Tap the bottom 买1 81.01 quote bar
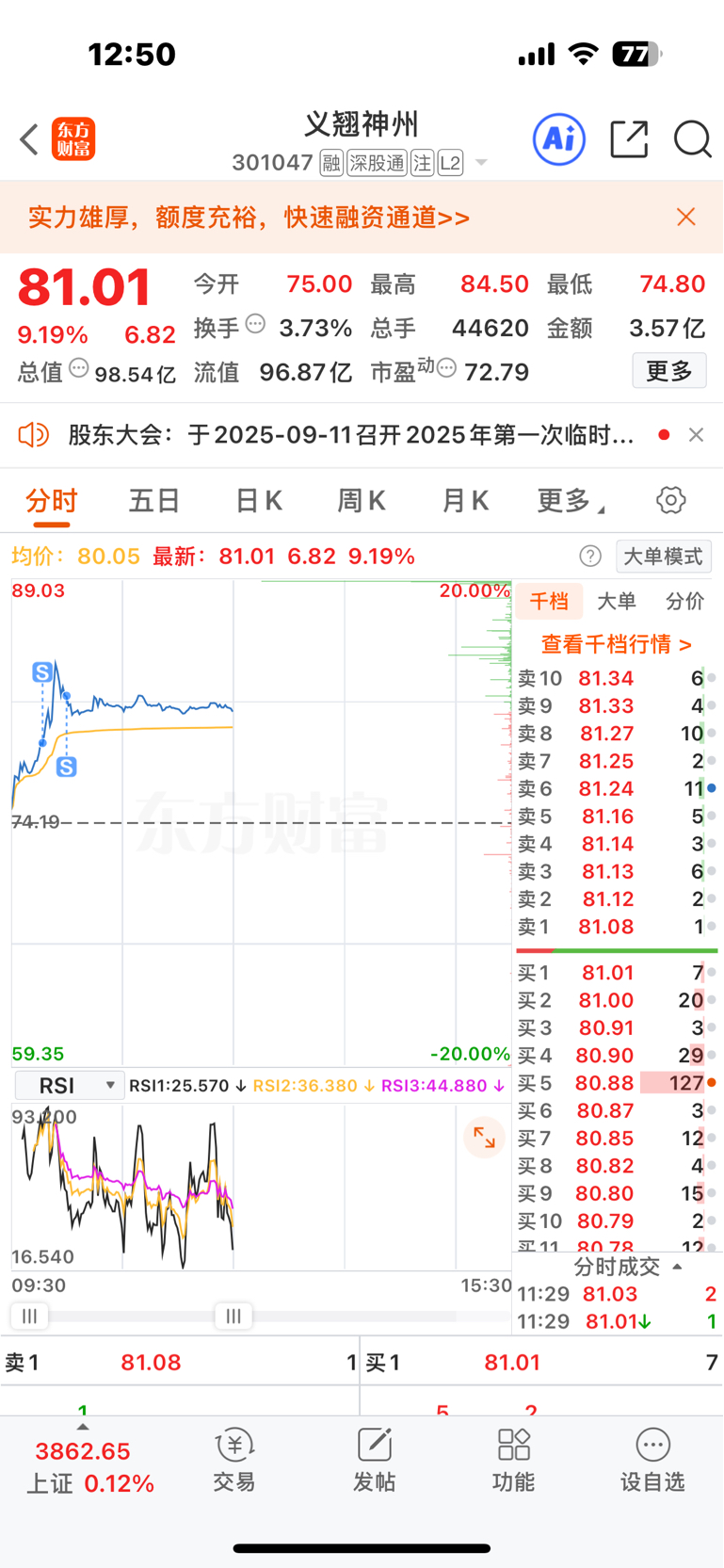Viewport: 724px width, 1568px height. click(x=541, y=1362)
